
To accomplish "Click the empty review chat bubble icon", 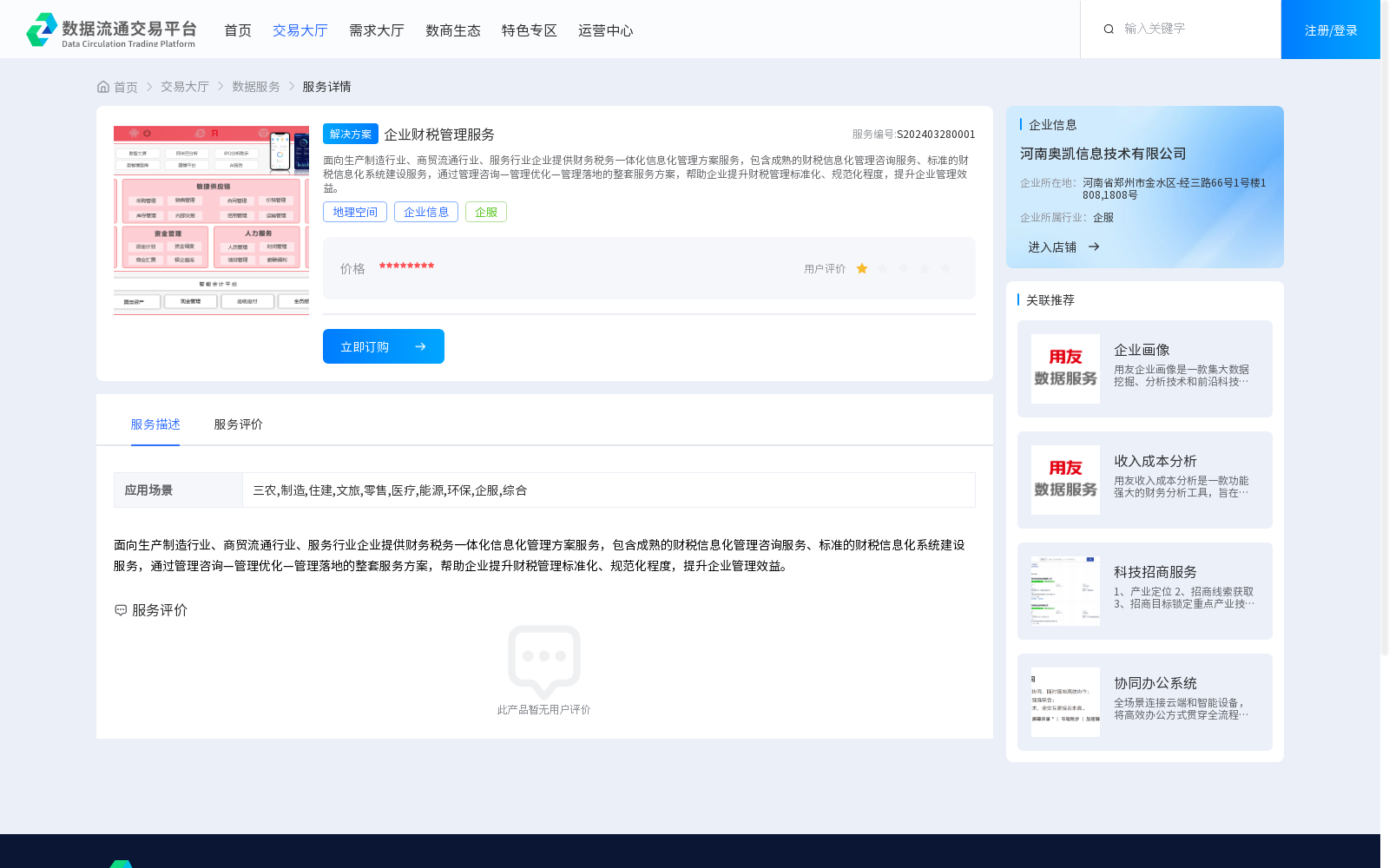I will point(544,661).
